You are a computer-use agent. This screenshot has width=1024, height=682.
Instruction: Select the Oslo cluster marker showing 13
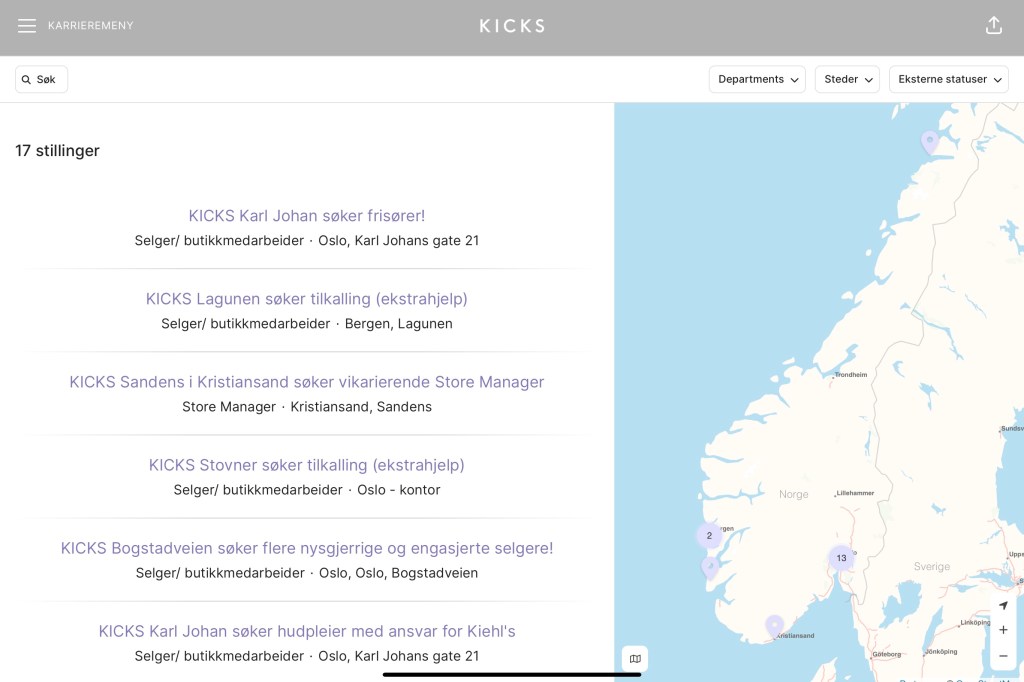pyautogui.click(x=841, y=558)
